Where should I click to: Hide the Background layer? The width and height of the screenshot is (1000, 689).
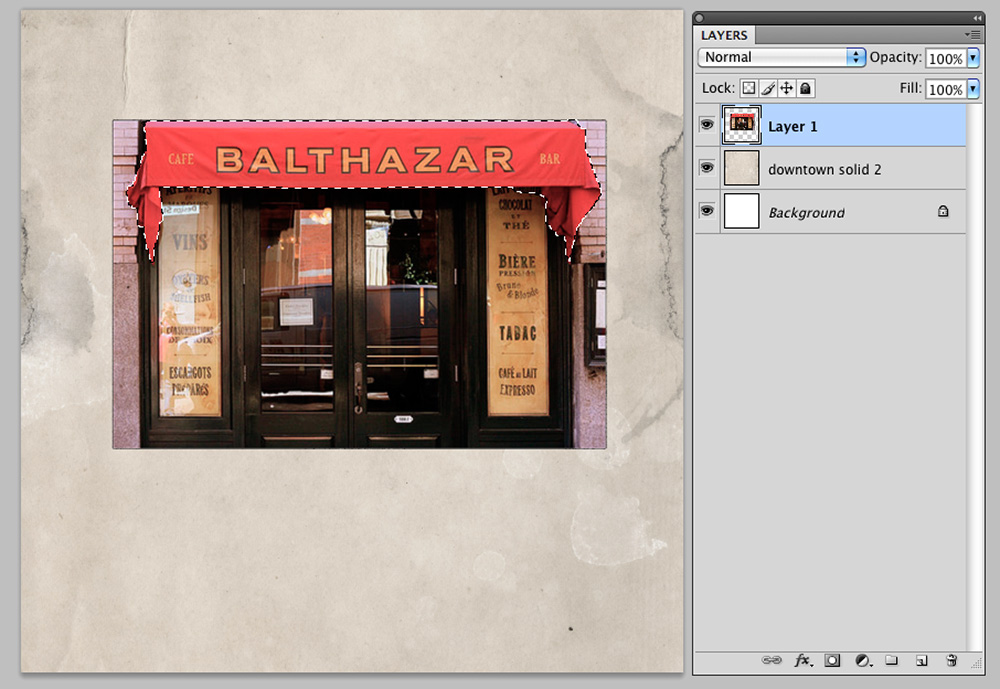coord(707,211)
